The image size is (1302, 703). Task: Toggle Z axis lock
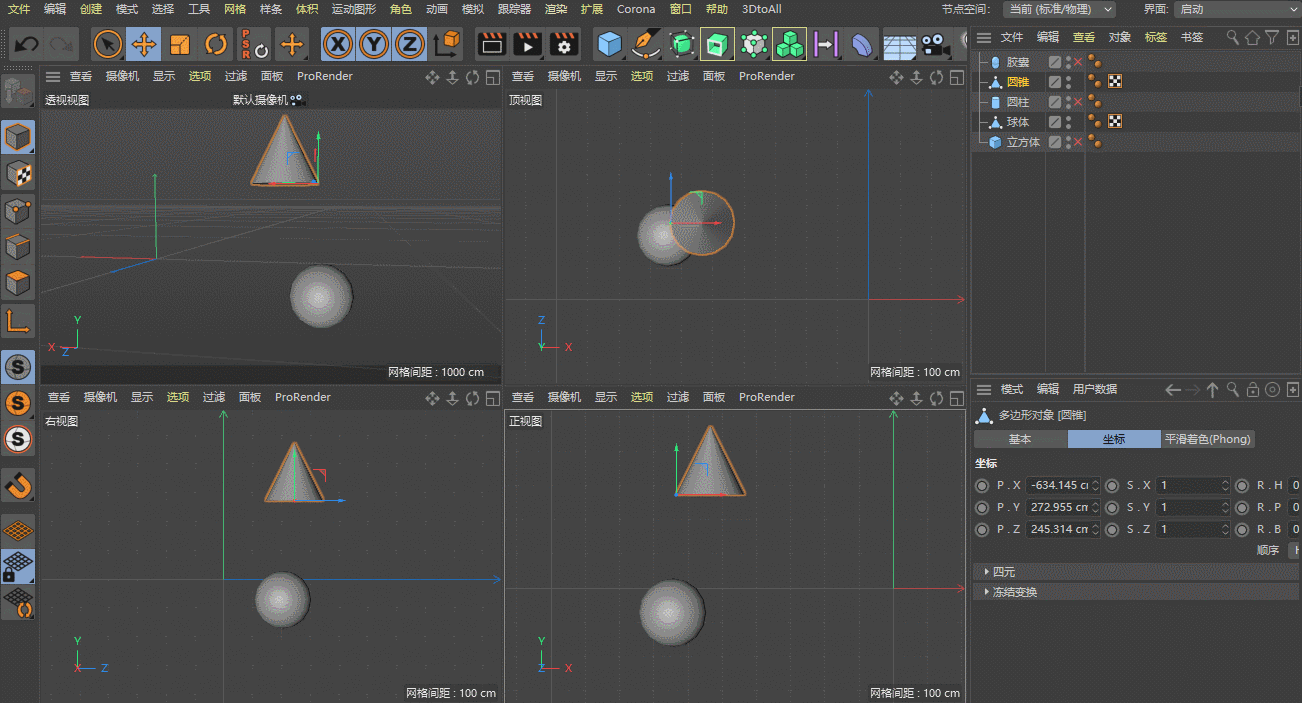(409, 44)
